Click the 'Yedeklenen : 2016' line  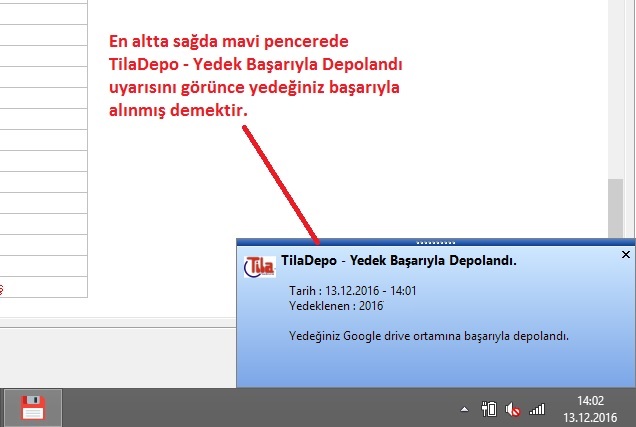pos(336,306)
